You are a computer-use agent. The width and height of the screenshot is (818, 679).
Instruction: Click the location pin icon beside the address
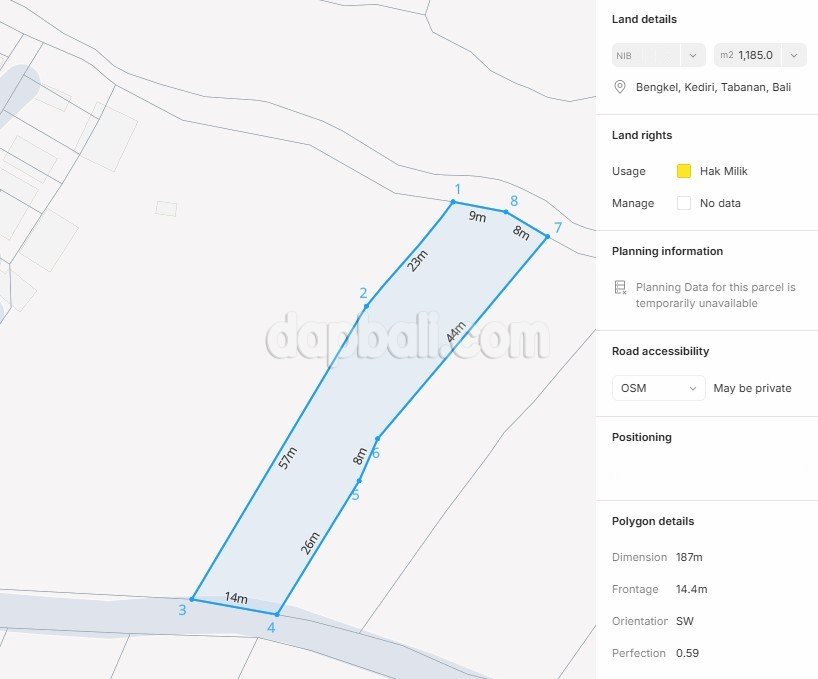[620, 87]
